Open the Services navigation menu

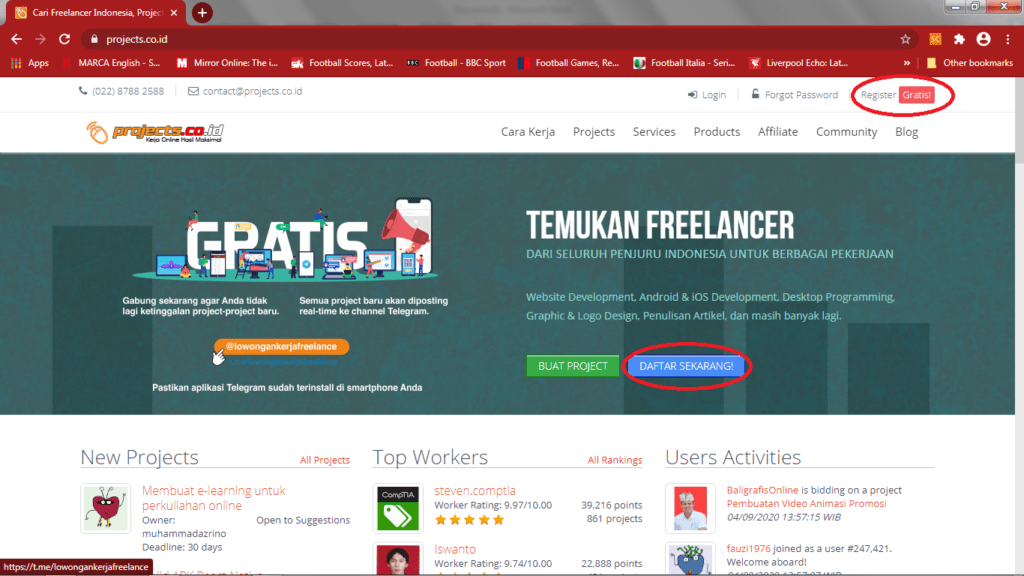654,131
